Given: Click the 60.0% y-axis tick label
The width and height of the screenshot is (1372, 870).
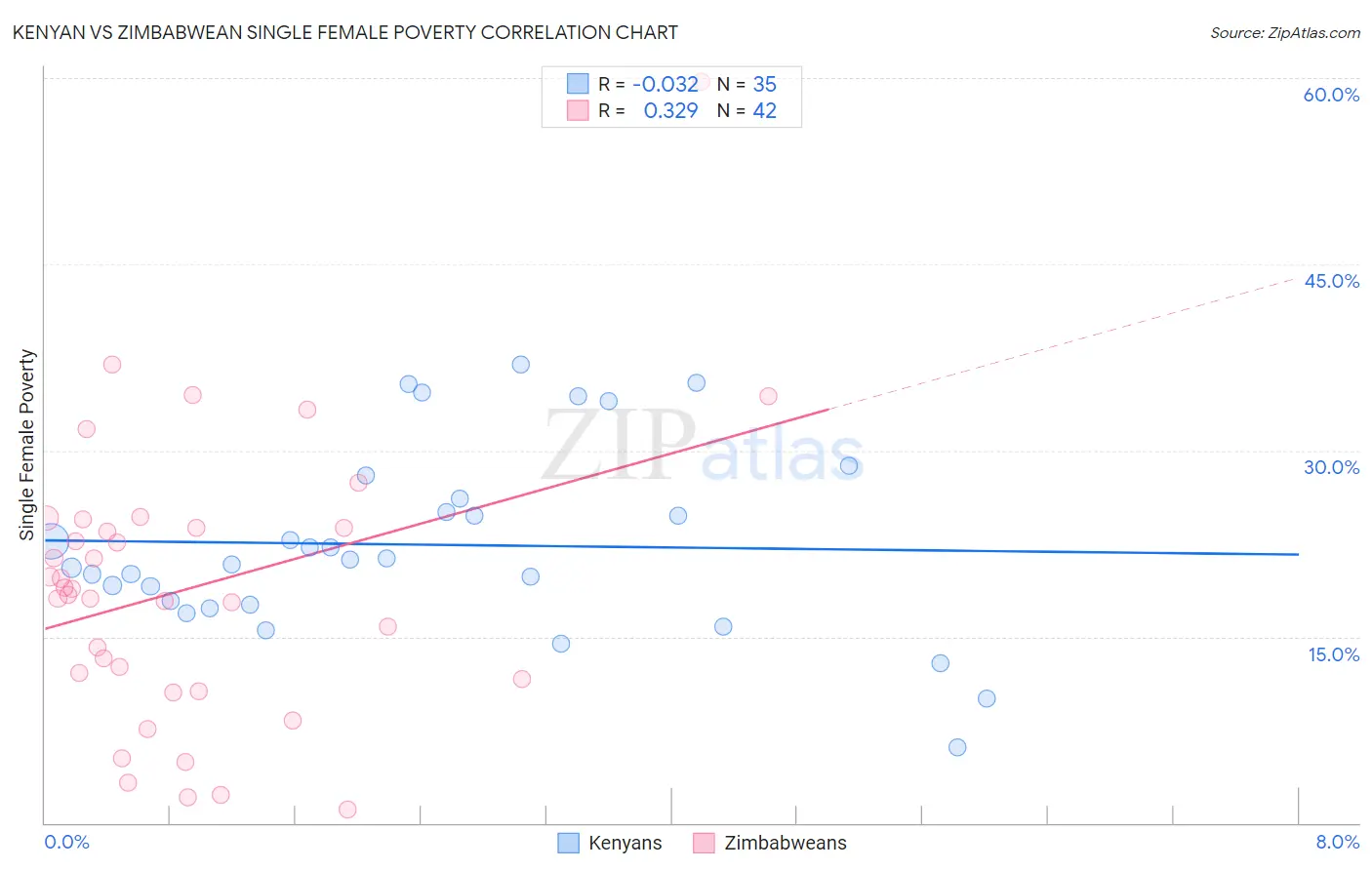Looking at the screenshot, I should coord(1331,95).
